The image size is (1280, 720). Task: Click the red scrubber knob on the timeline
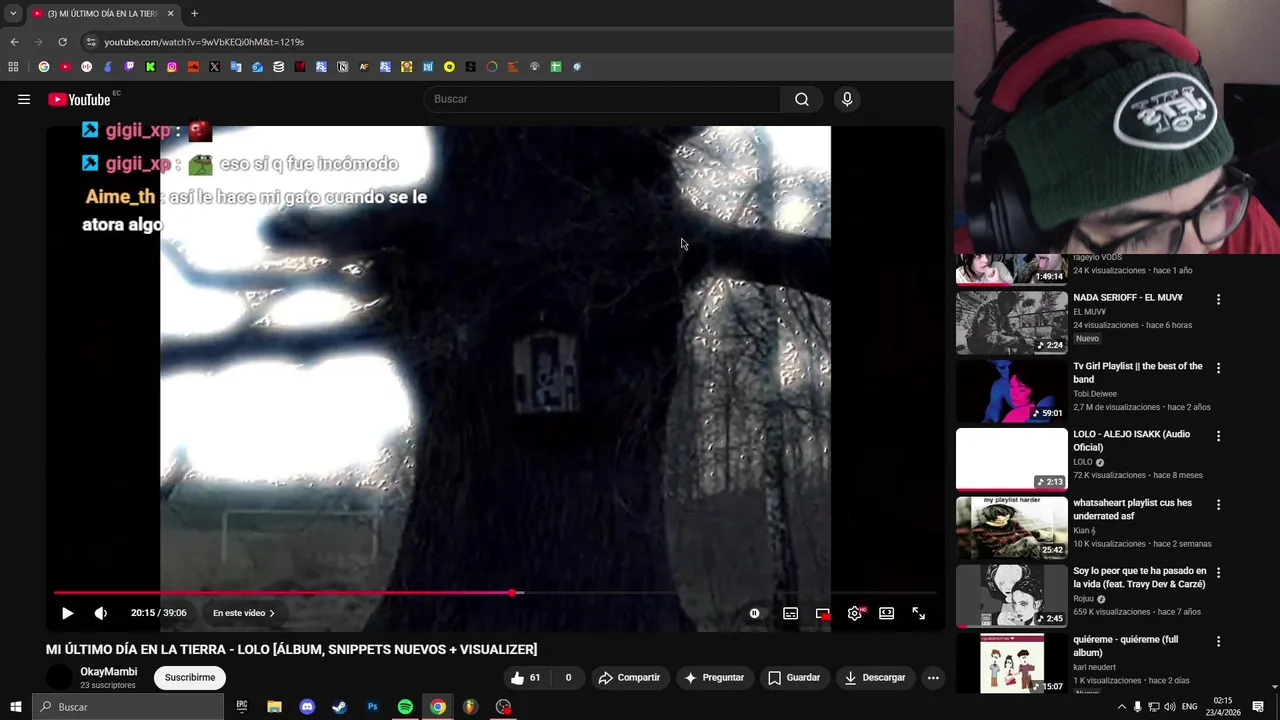pos(512,593)
